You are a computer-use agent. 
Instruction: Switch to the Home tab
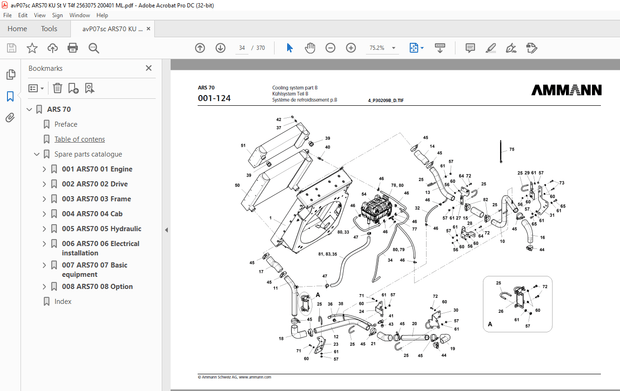click(17, 29)
